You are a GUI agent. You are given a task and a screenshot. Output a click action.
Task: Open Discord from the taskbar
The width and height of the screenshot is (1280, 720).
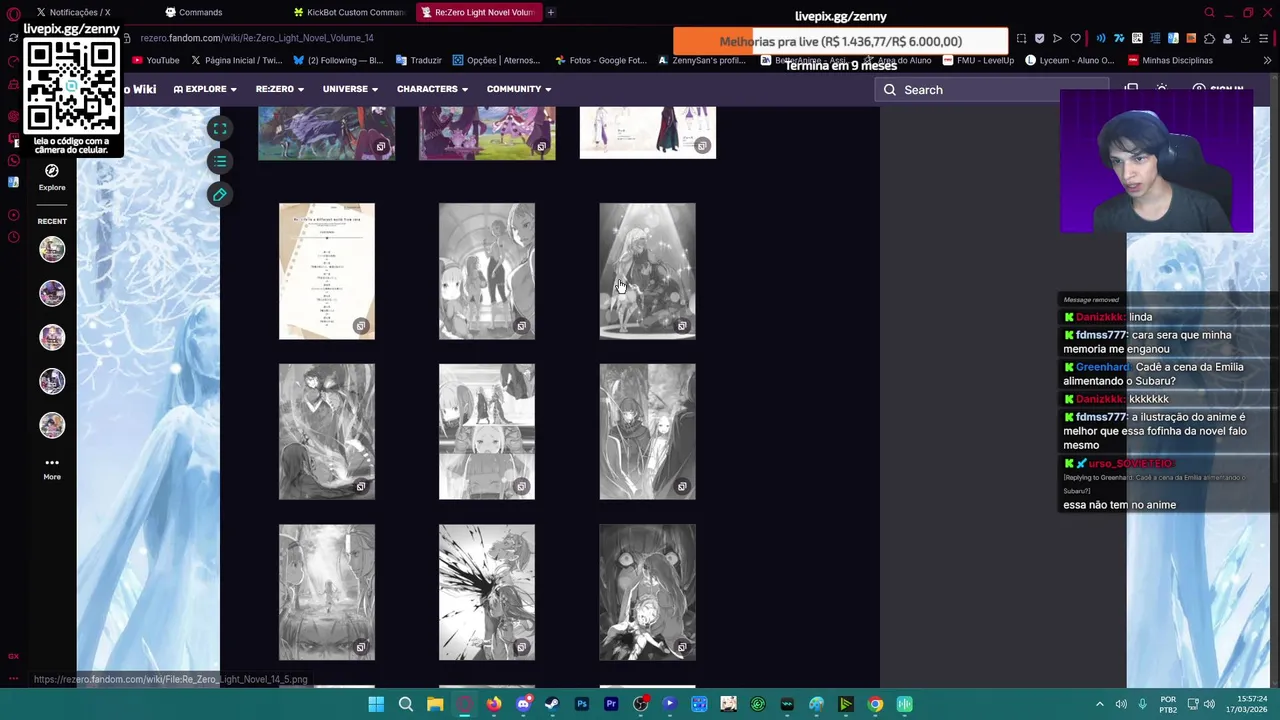click(x=523, y=704)
